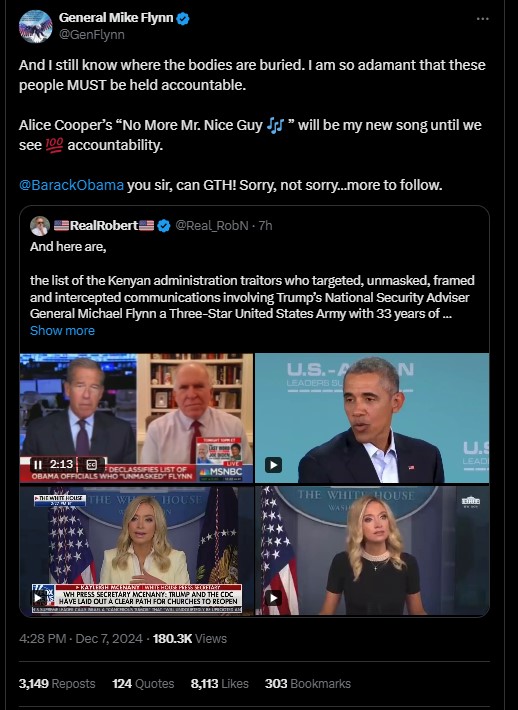The width and height of the screenshot is (518, 710).
Task: View the 124 Quotes list
Action: (x=143, y=683)
